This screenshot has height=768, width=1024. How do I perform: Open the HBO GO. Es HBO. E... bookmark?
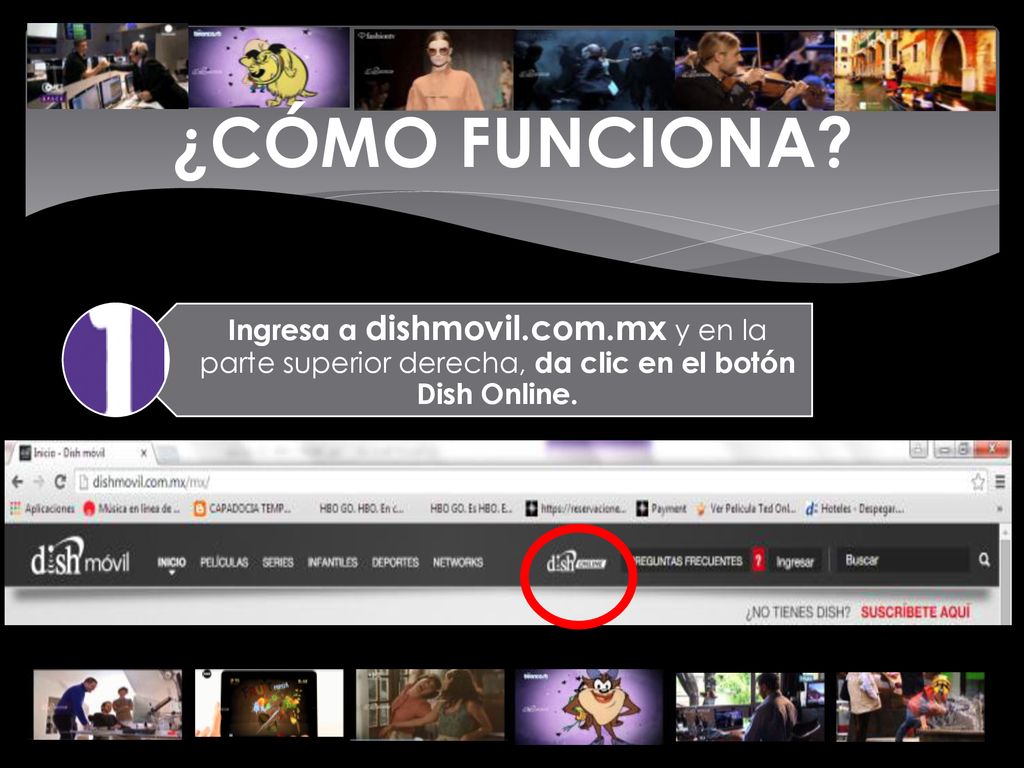471,508
